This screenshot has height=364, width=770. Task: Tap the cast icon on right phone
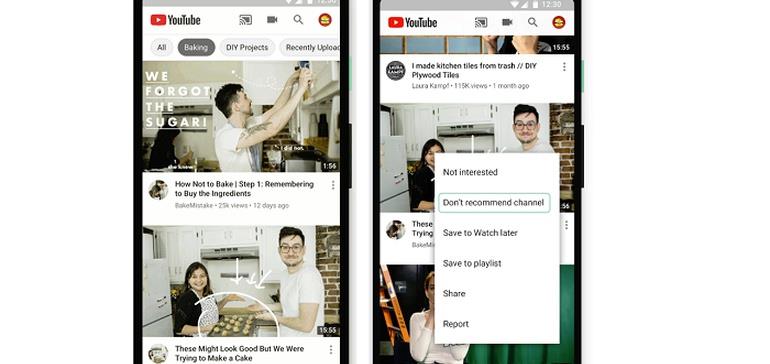click(481, 22)
